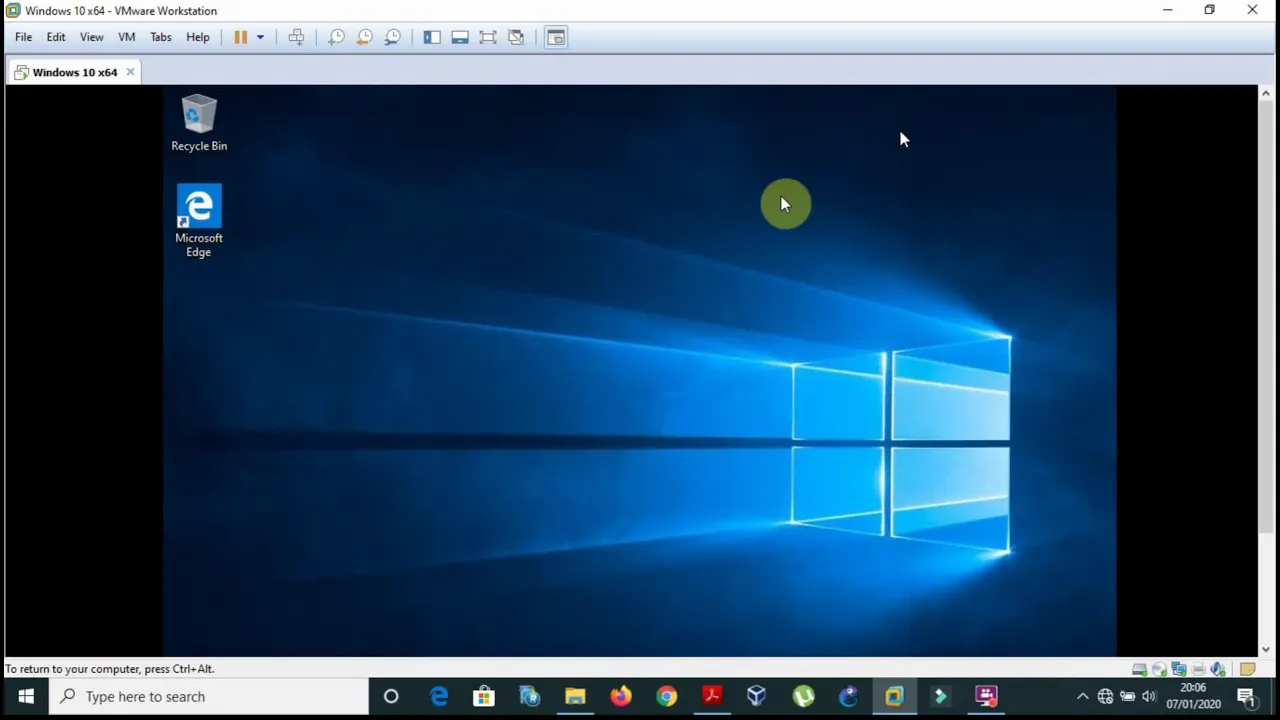Open the Help menu

[x=198, y=37]
